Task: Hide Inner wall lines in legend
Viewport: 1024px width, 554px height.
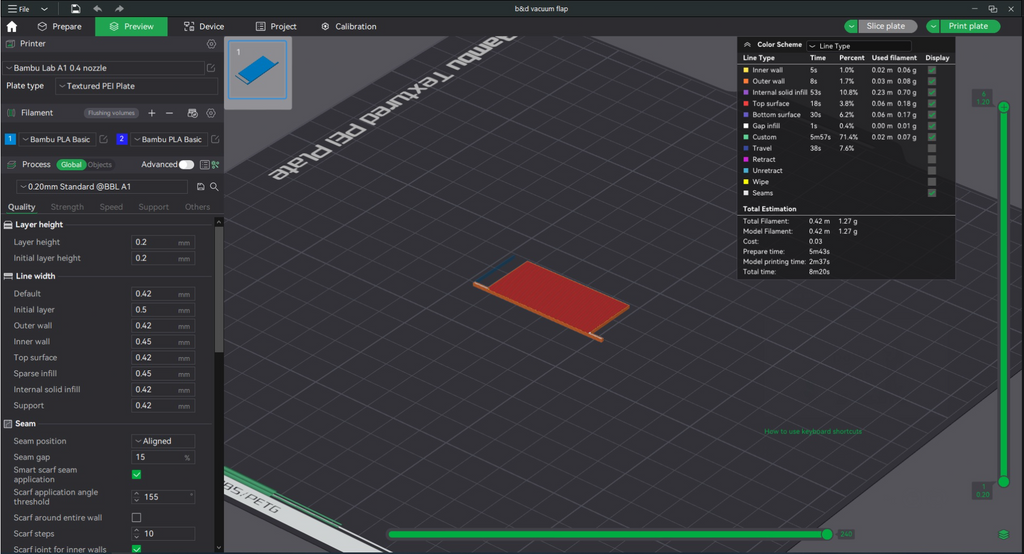Action: tap(932, 70)
